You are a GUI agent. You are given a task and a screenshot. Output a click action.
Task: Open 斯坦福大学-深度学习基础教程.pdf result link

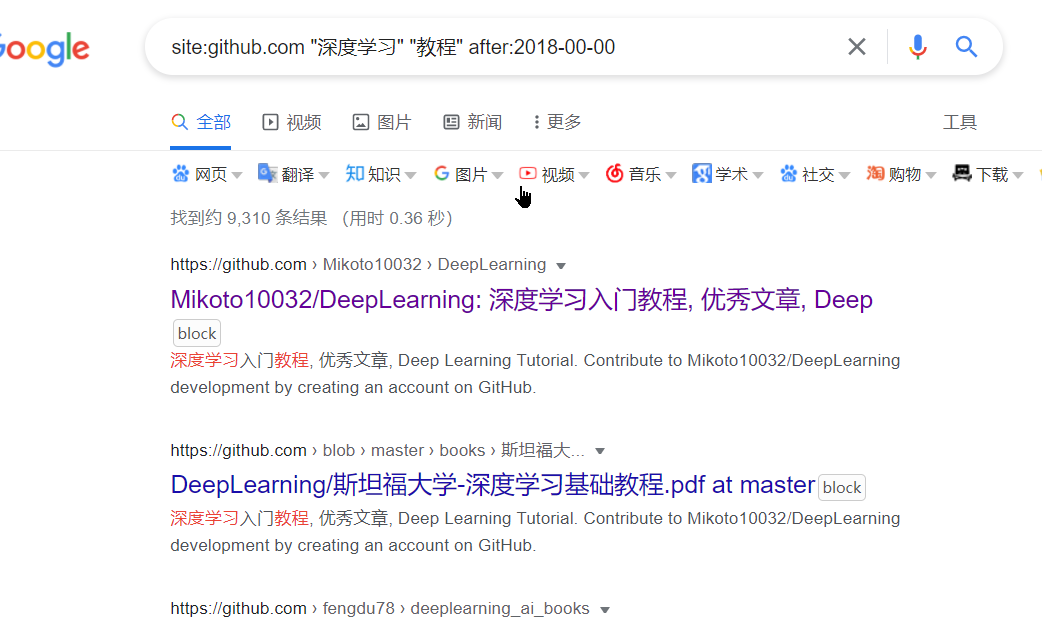[492, 485]
